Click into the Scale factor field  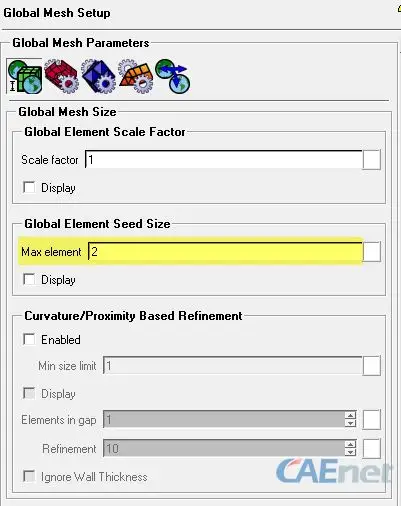click(x=223, y=160)
